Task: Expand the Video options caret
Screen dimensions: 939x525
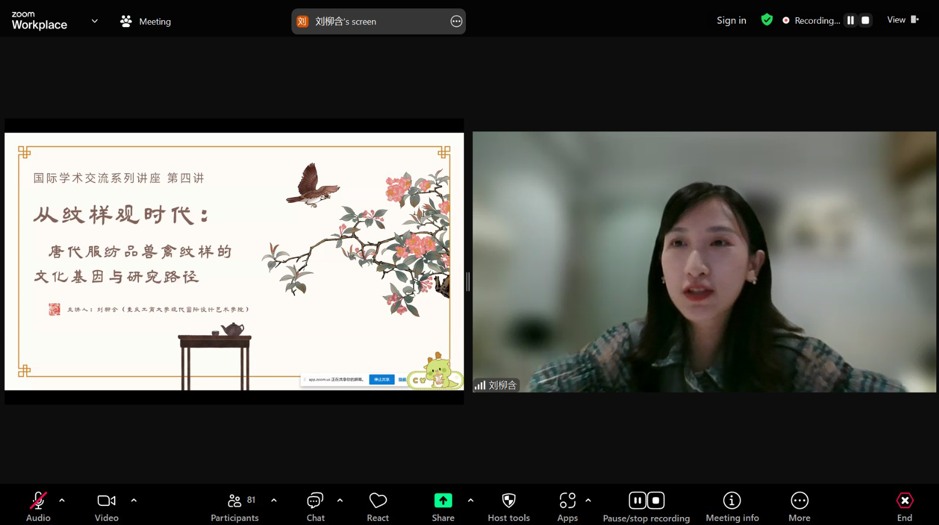Action: tap(134, 500)
